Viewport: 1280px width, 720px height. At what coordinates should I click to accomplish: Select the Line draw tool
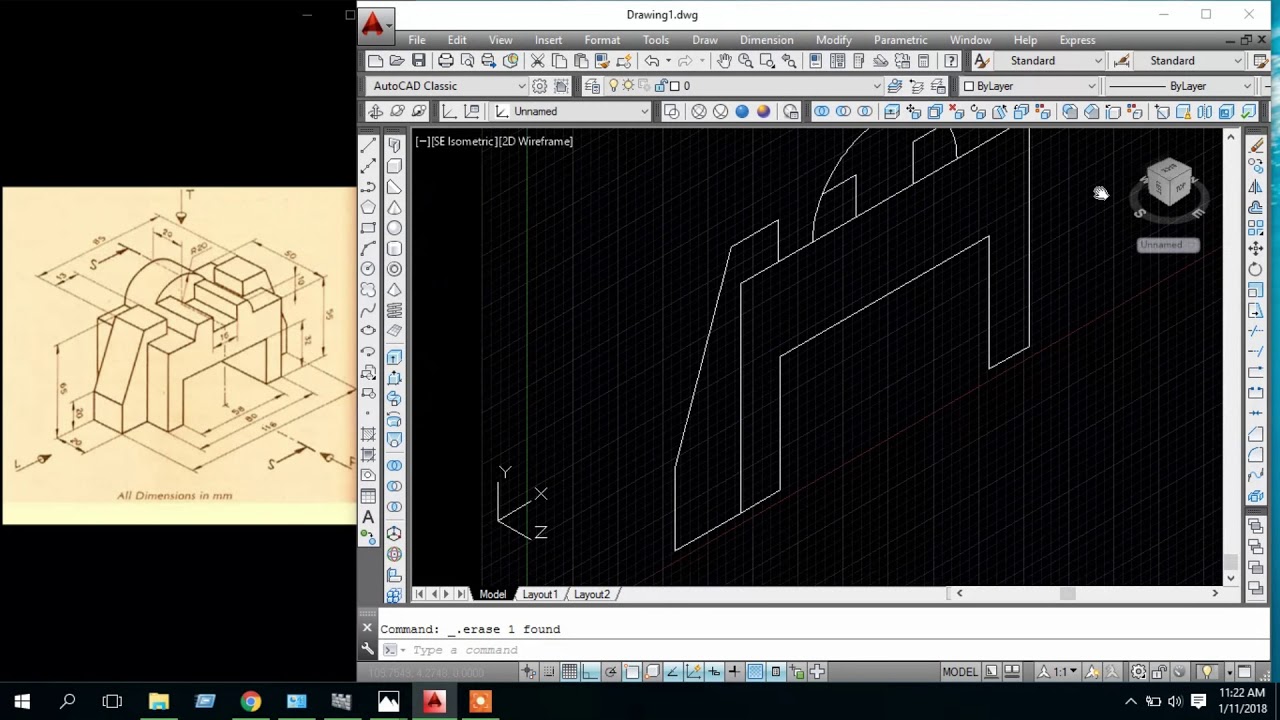tap(368, 146)
